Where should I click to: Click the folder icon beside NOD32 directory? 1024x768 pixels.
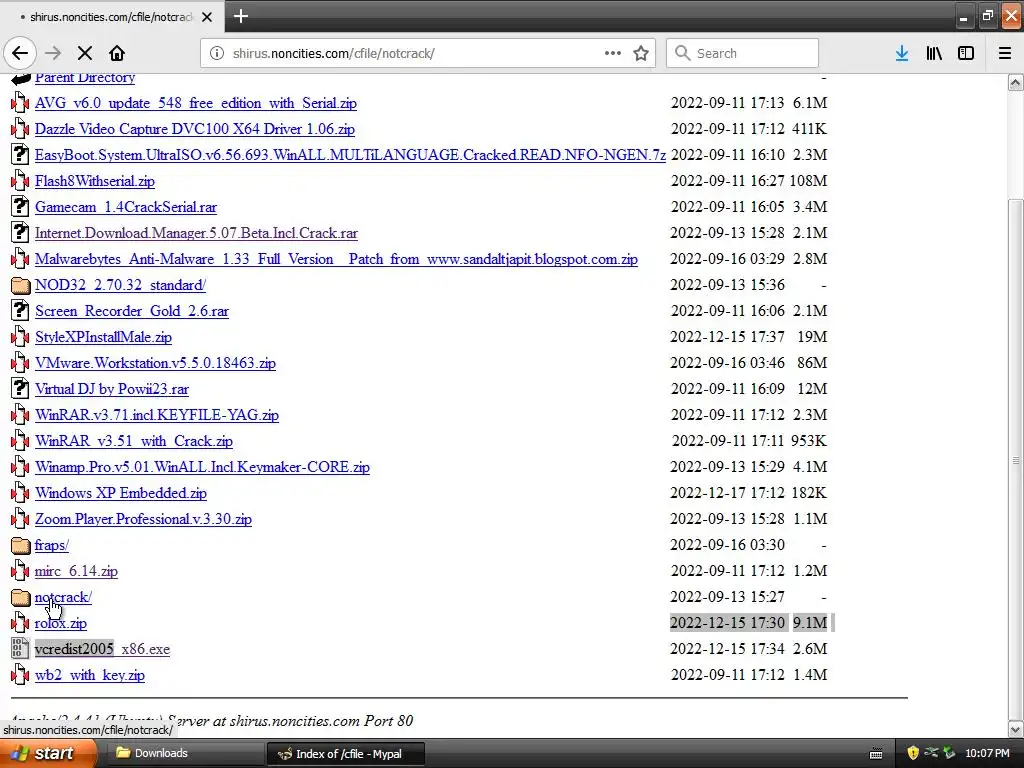21,285
